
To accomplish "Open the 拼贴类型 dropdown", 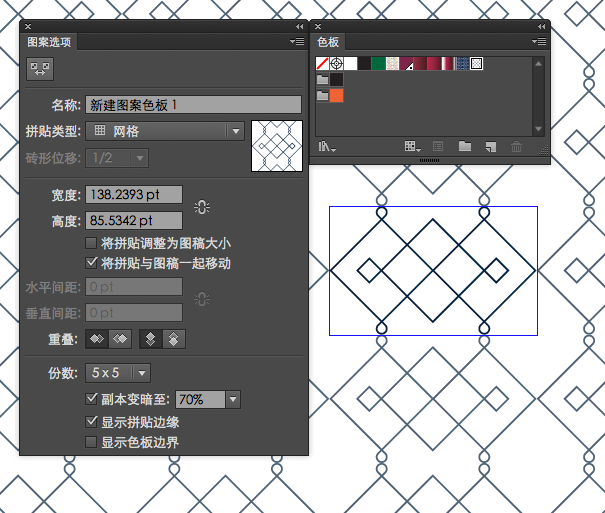I will point(165,131).
